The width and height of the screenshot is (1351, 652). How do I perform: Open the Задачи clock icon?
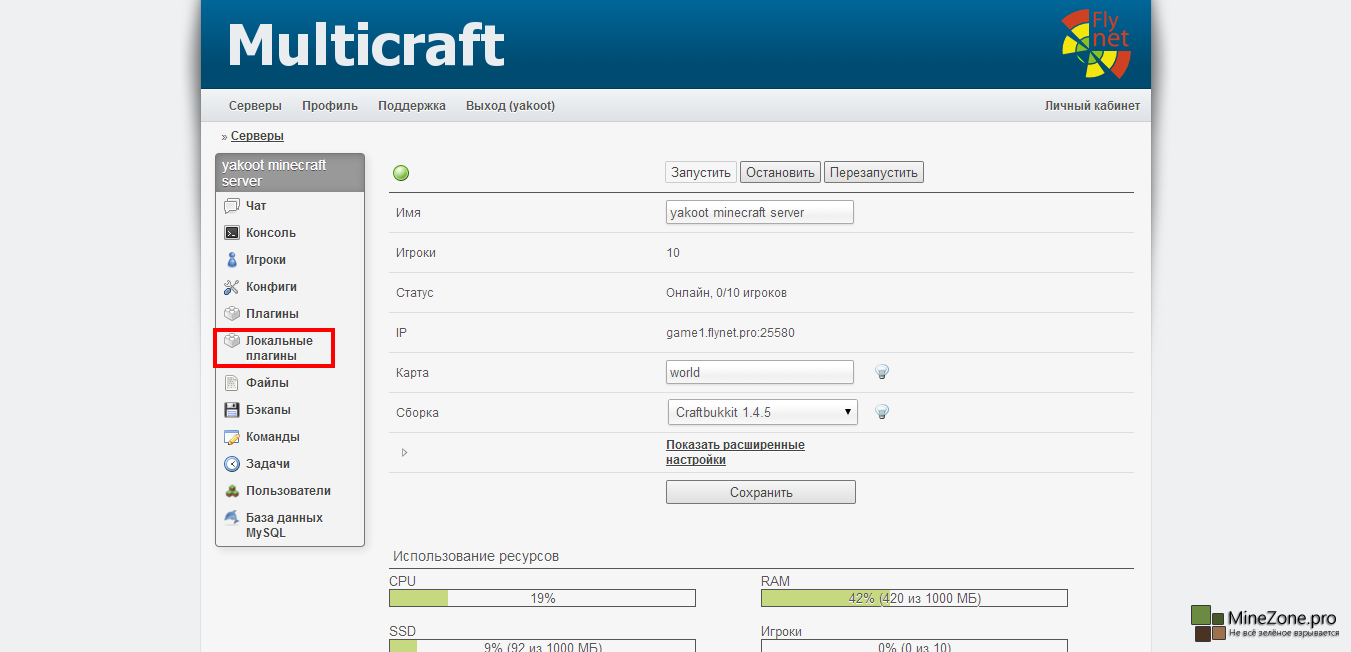point(232,464)
